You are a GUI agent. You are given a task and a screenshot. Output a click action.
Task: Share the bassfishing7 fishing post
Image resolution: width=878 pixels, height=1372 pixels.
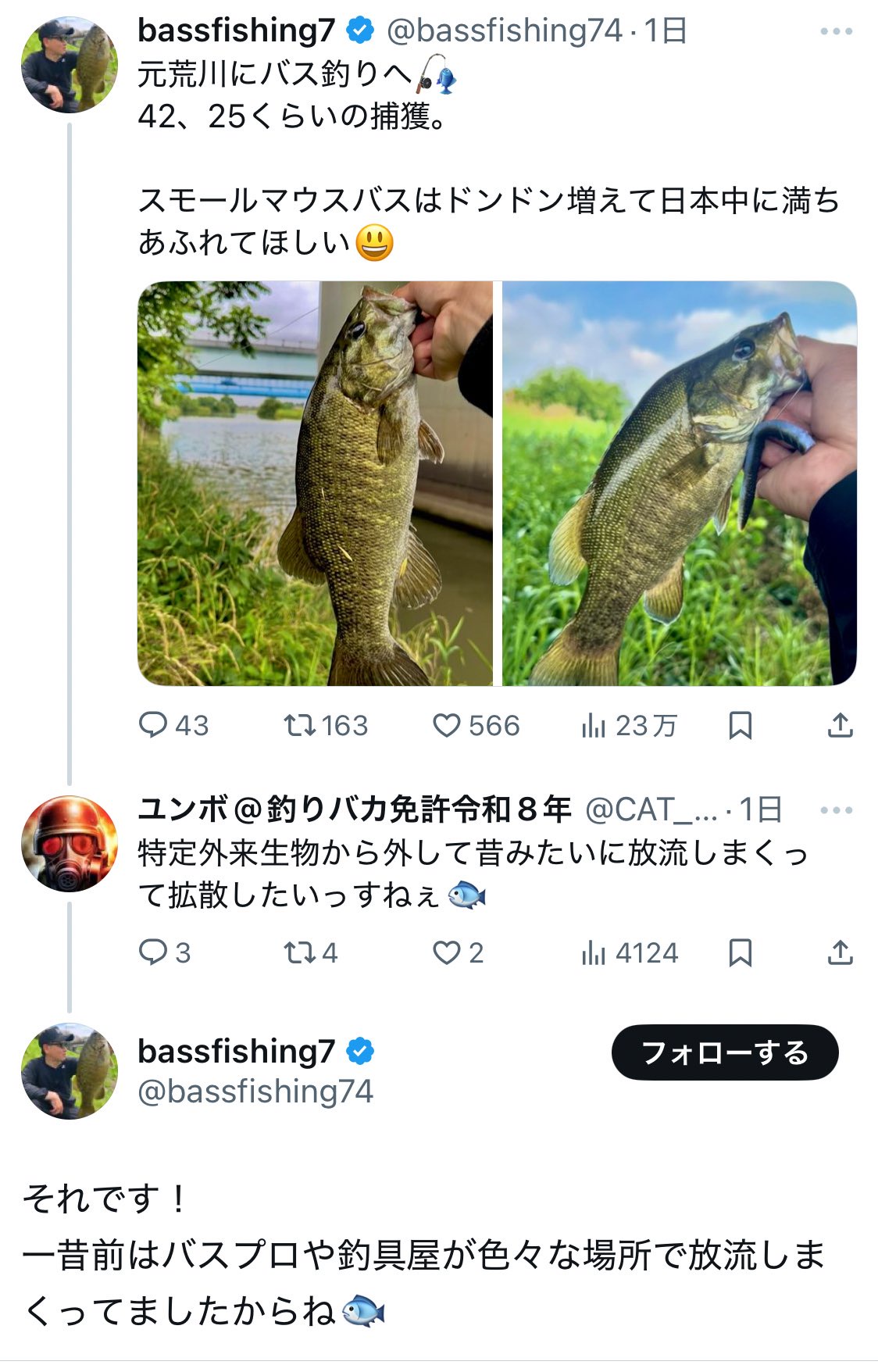840,726
